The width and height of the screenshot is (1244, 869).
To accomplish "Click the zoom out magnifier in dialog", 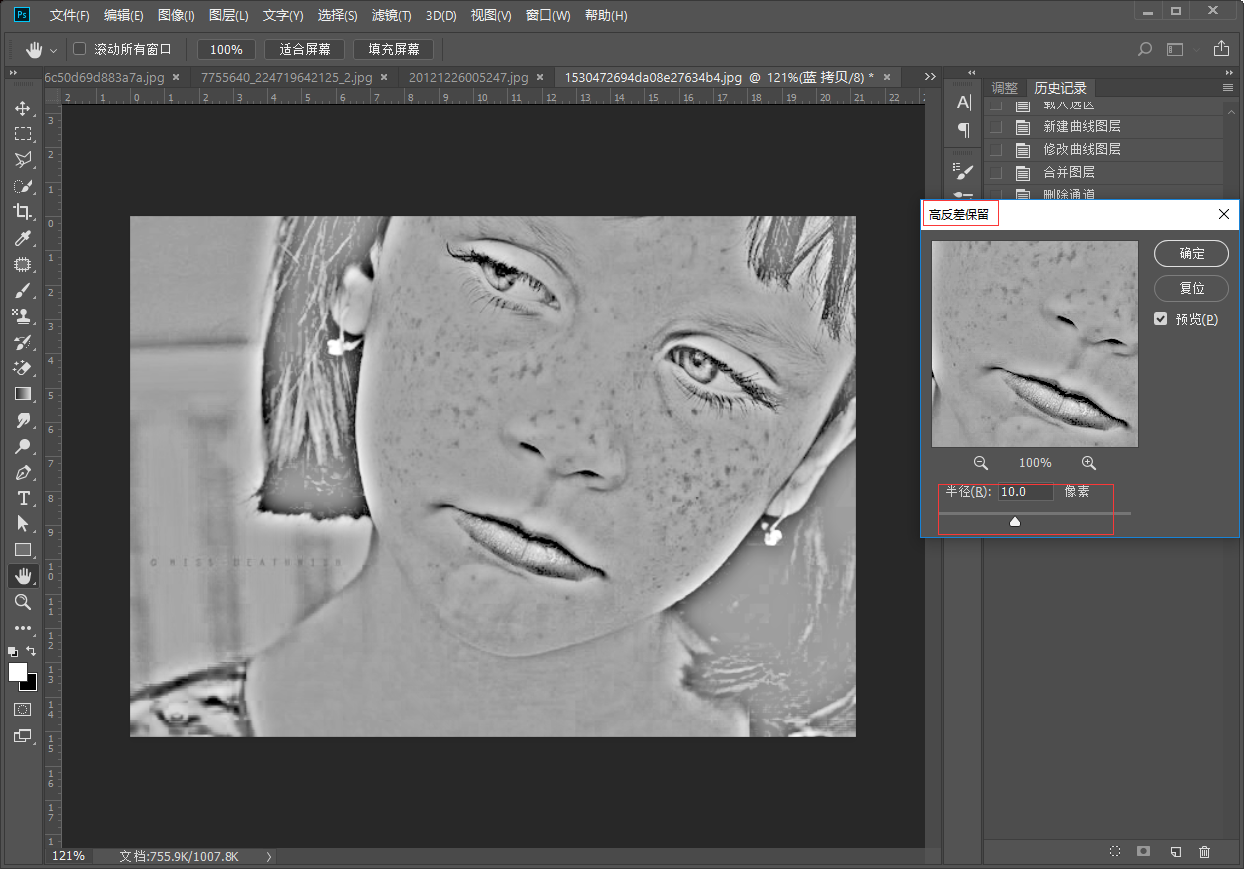I will (x=980, y=463).
